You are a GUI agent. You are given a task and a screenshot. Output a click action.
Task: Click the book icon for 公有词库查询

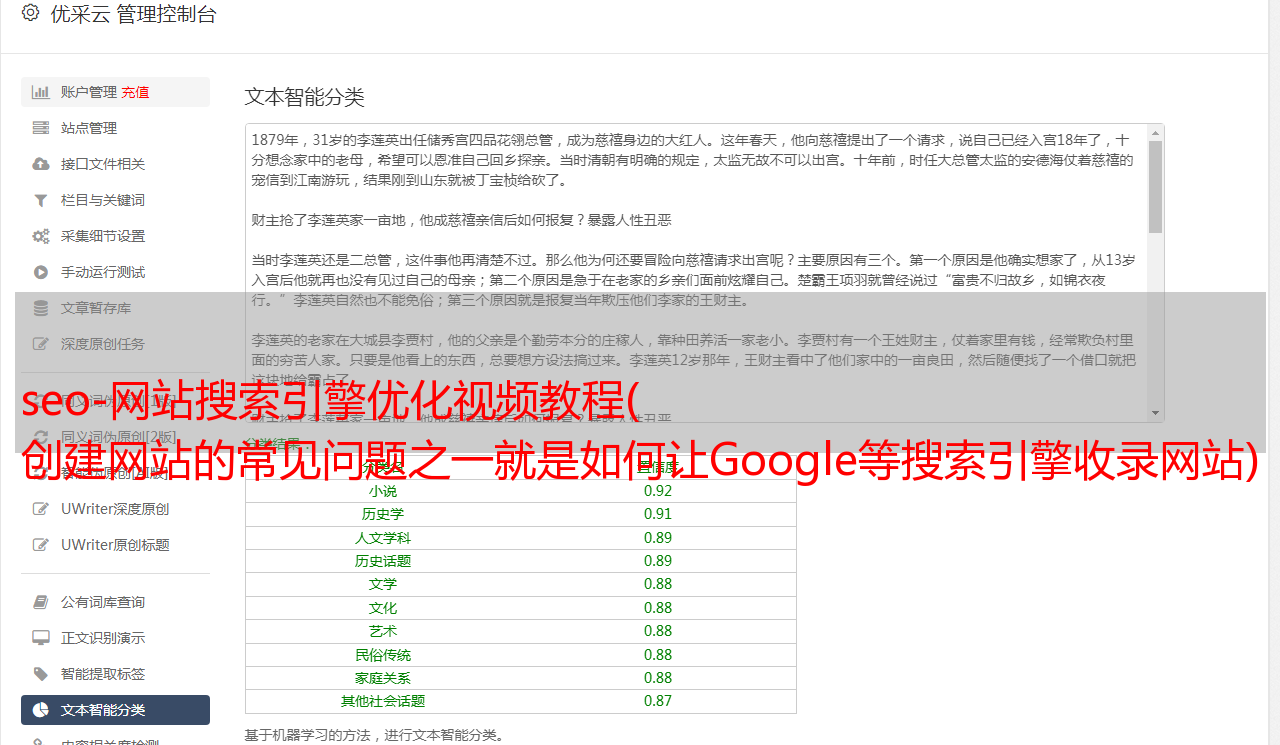tap(41, 602)
